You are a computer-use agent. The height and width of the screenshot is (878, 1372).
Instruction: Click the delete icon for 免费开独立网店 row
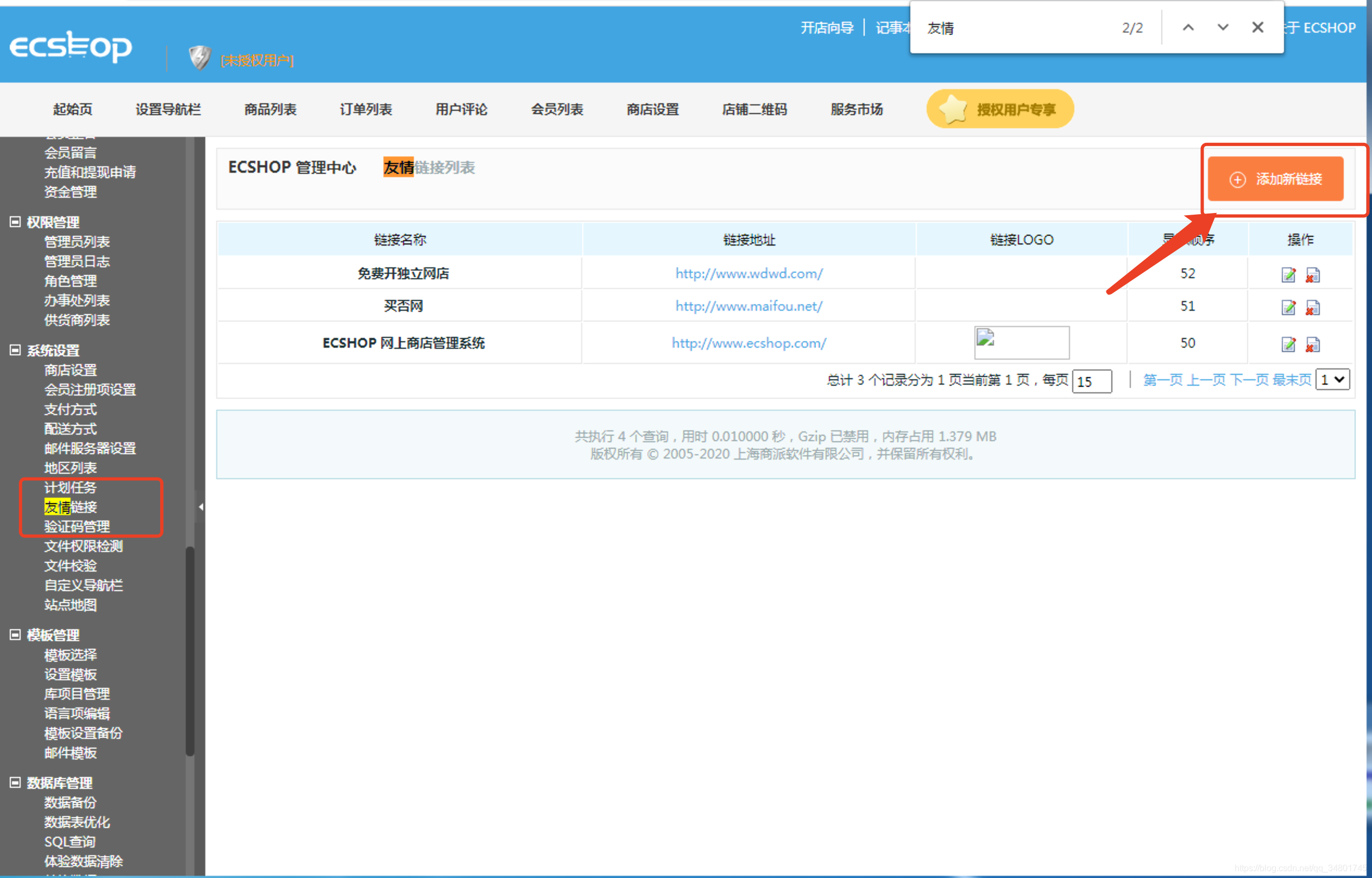tap(1312, 275)
